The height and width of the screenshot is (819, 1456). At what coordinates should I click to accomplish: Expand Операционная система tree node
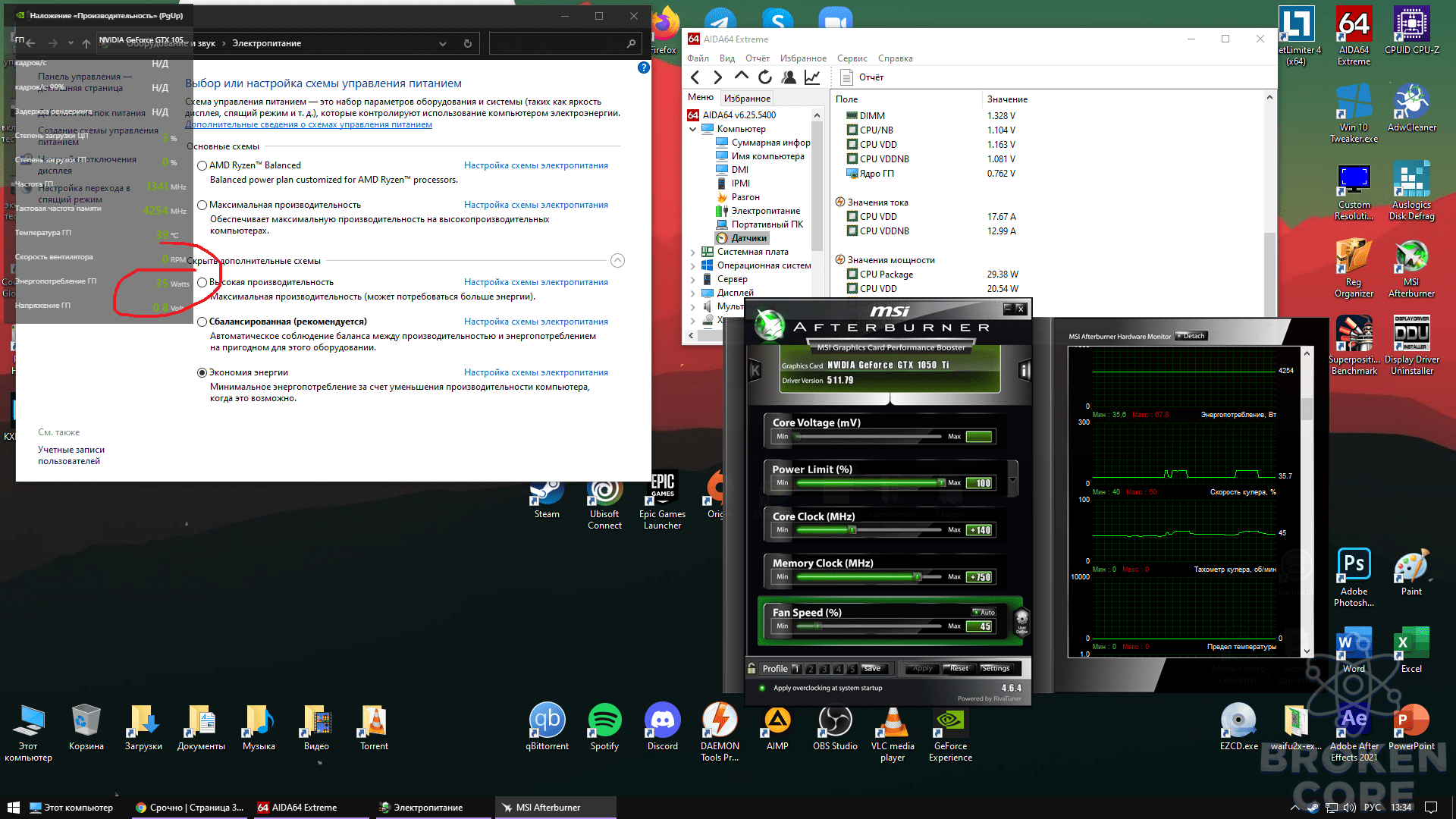[x=692, y=265]
